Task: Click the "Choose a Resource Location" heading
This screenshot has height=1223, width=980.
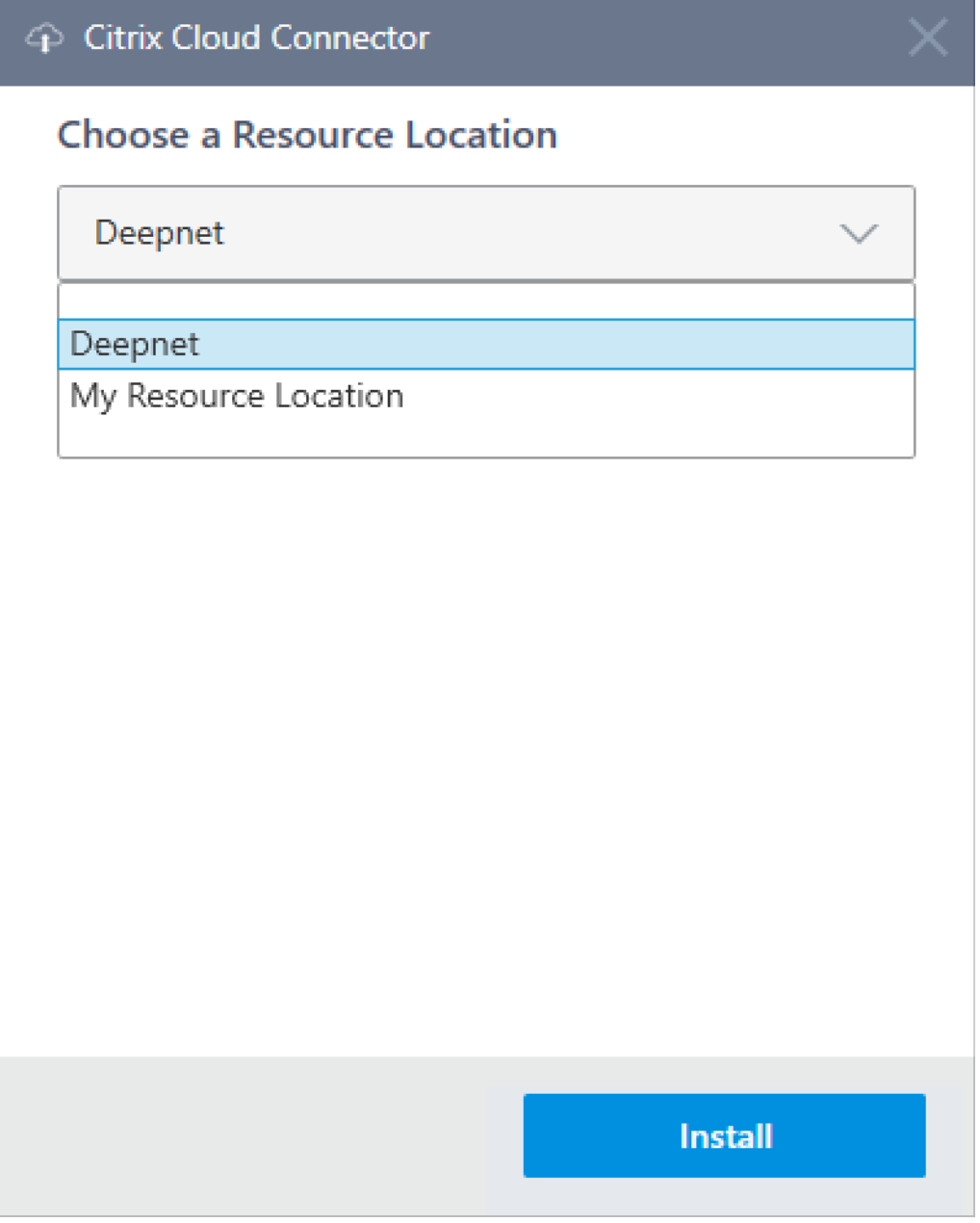Action: tap(307, 135)
